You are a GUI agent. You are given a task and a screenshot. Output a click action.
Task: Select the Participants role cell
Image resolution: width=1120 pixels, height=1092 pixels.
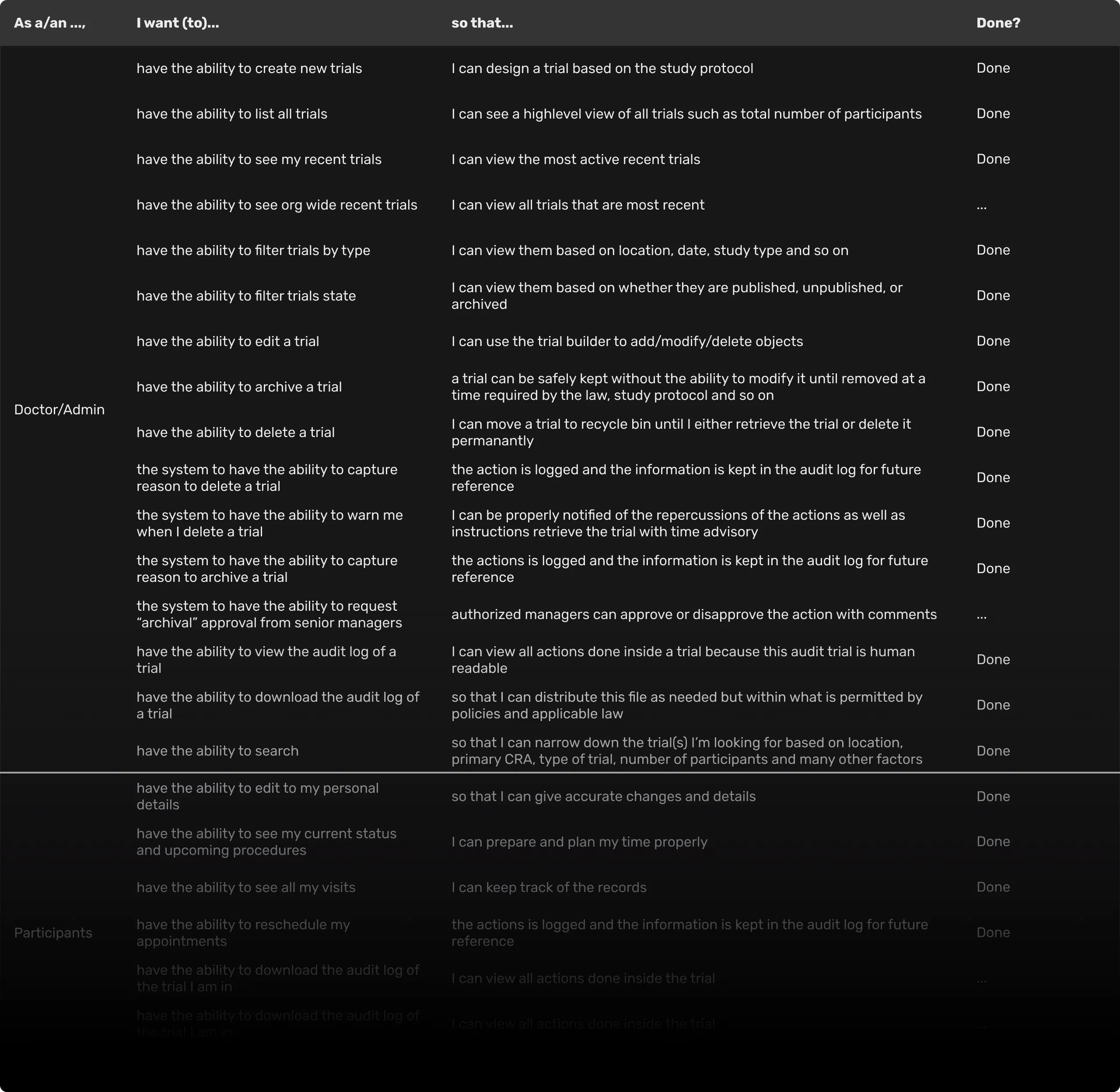(x=53, y=933)
